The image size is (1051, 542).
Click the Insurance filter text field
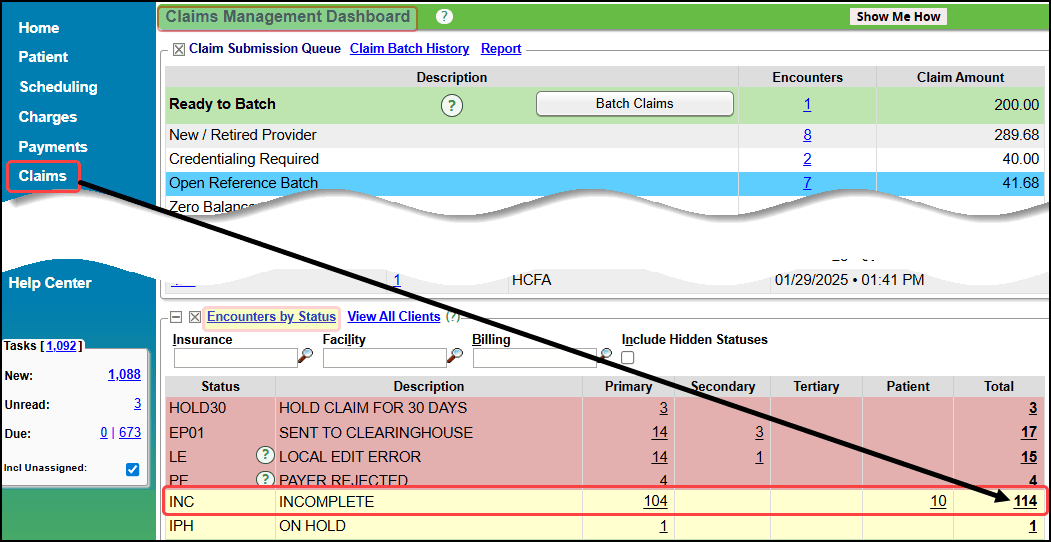234,357
